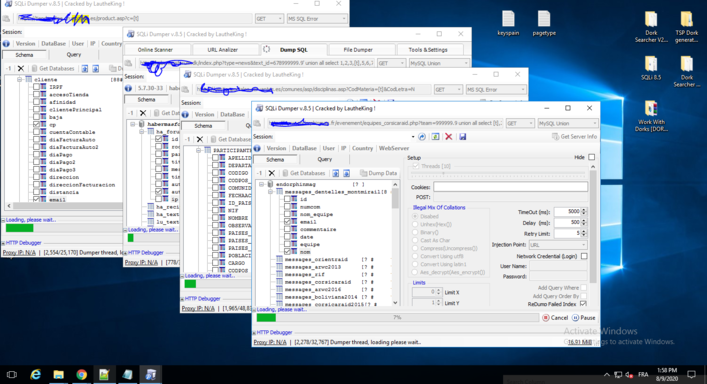Check the IRPF column in cliente table
Screen dimensions: 707x384
click(x=37, y=87)
